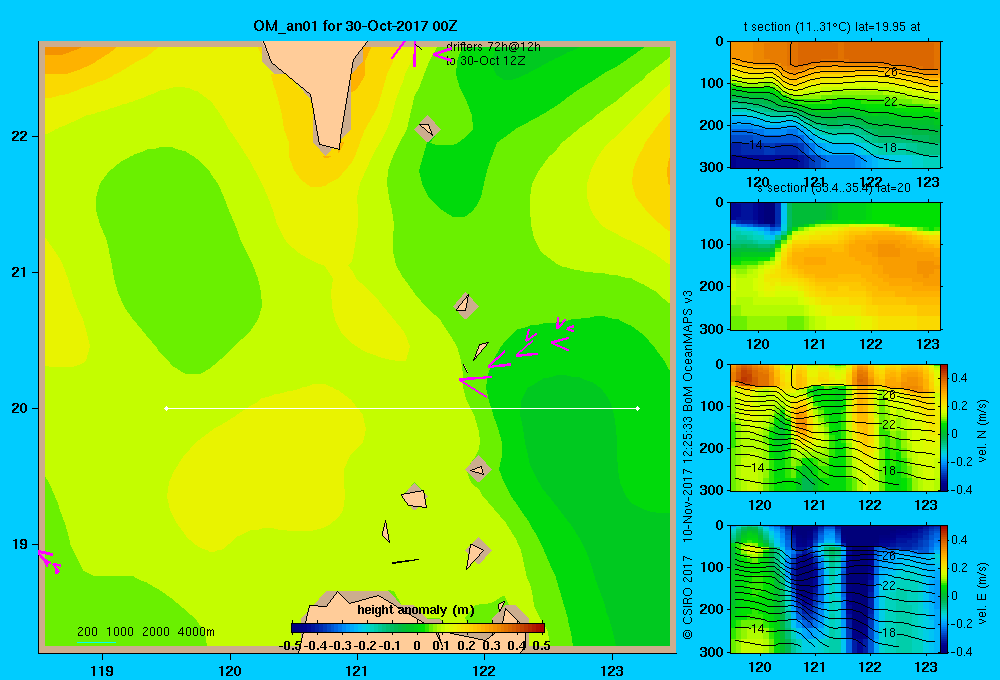Click the white transect line across the map
Image resolution: width=1000 pixels, height=680 pixels.
coord(402,408)
